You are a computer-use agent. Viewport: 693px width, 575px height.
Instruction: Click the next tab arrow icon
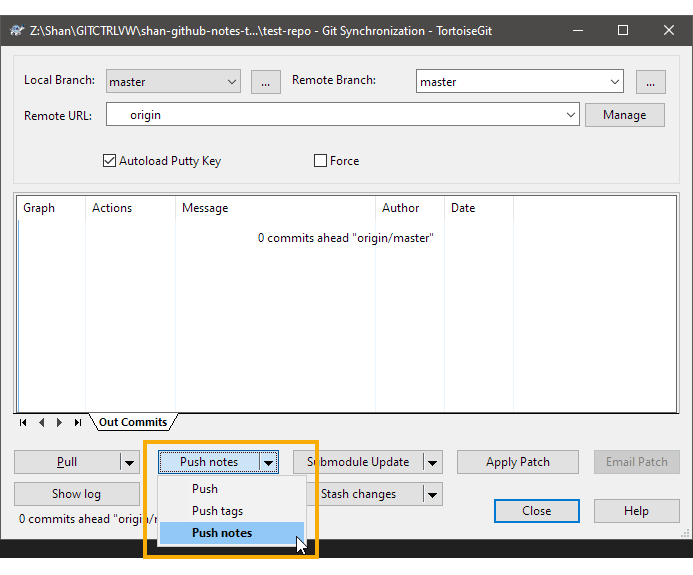click(60, 423)
